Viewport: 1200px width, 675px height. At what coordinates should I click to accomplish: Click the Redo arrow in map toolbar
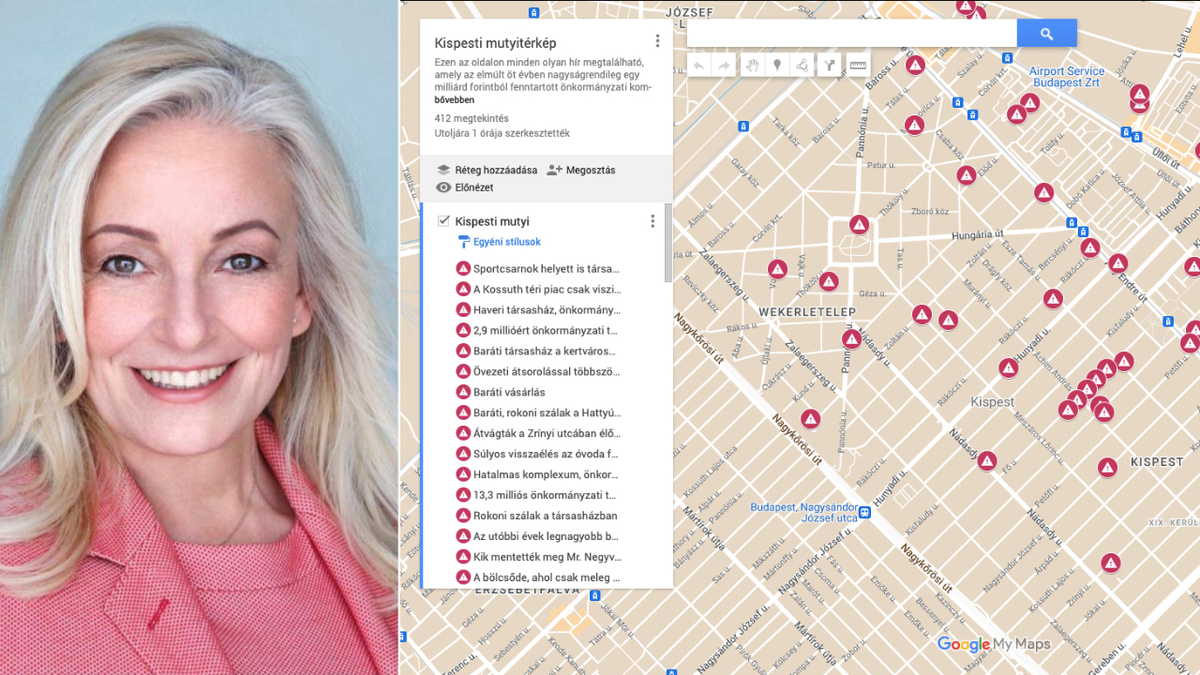coord(724,65)
